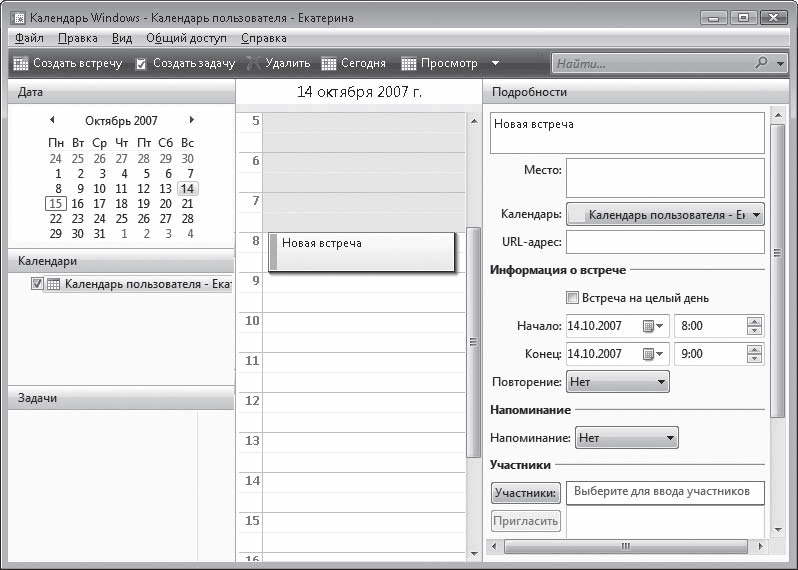
Task: Click details pane scroll right arrow
Action: pyautogui.click(x=761, y=547)
